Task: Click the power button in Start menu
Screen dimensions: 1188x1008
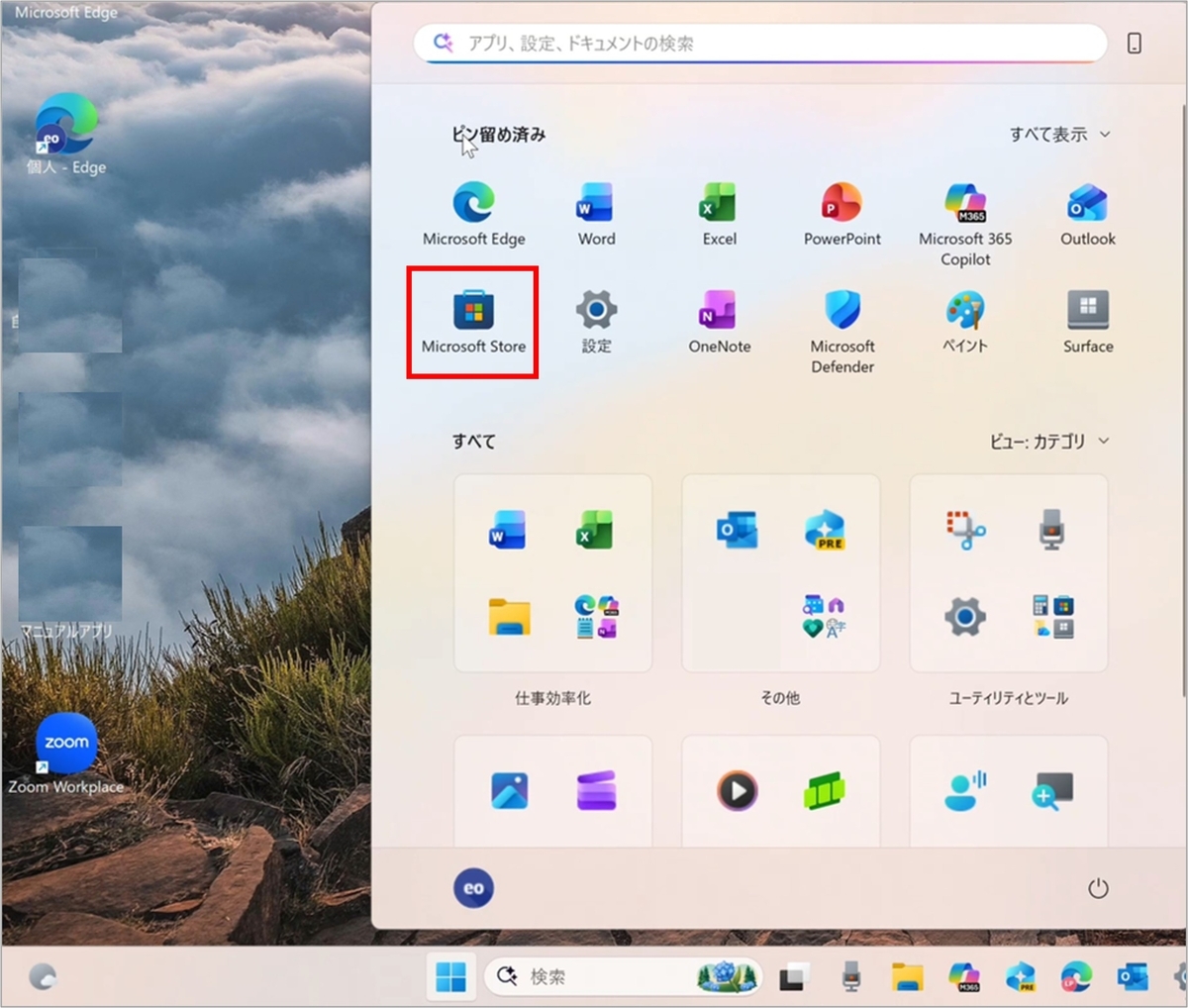Action: [1098, 888]
